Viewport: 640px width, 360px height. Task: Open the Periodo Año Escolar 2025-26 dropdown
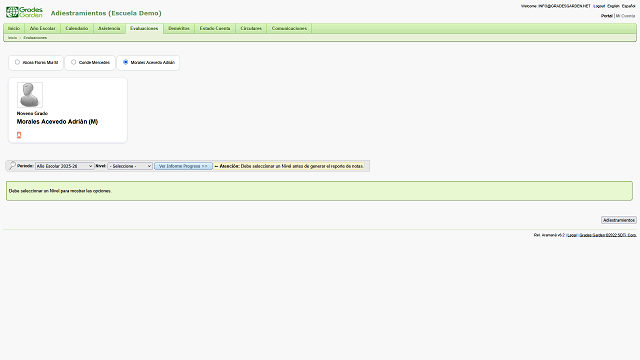pos(64,166)
